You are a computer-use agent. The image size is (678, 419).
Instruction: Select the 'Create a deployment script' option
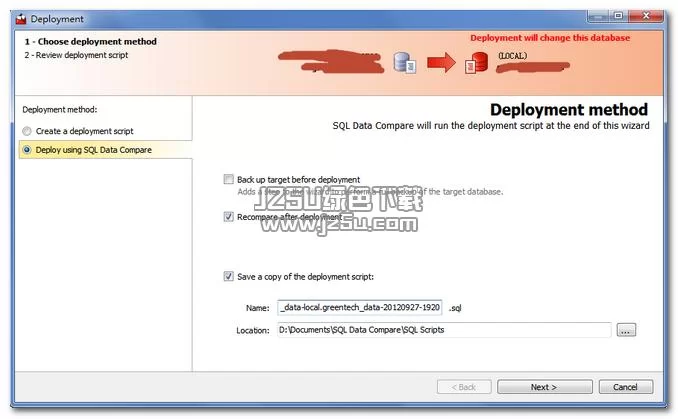(x=26, y=131)
